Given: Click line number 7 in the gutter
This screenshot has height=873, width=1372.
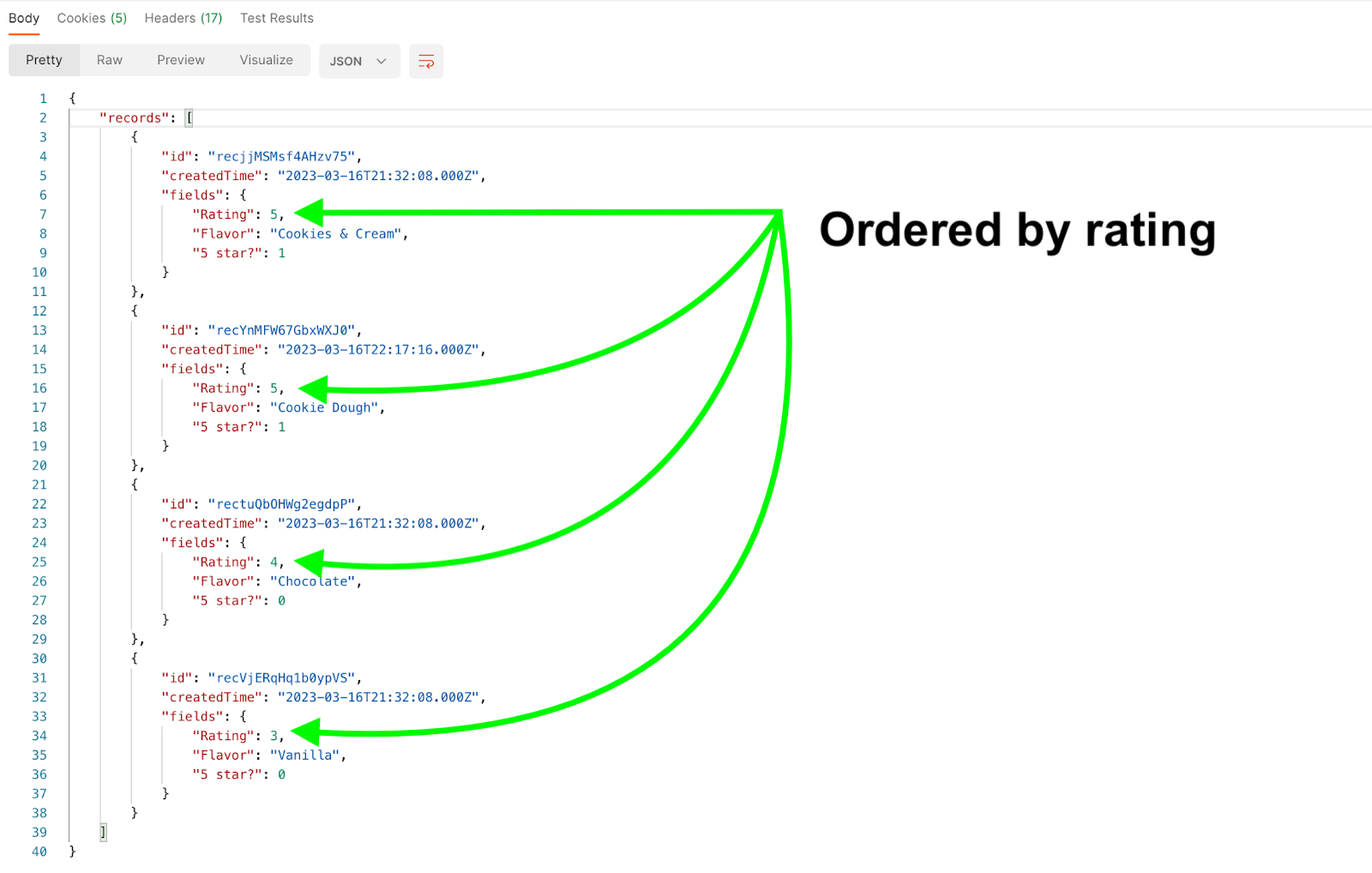Looking at the screenshot, I should pyautogui.click(x=43, y=214).
